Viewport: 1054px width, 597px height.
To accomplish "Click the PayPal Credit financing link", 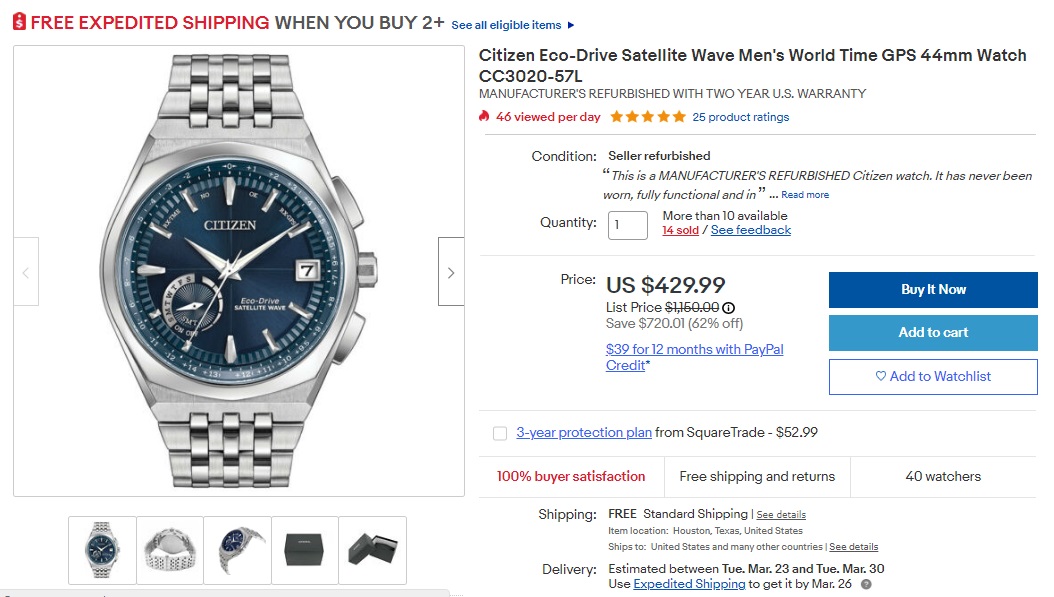I will click(x=694, y=357).
